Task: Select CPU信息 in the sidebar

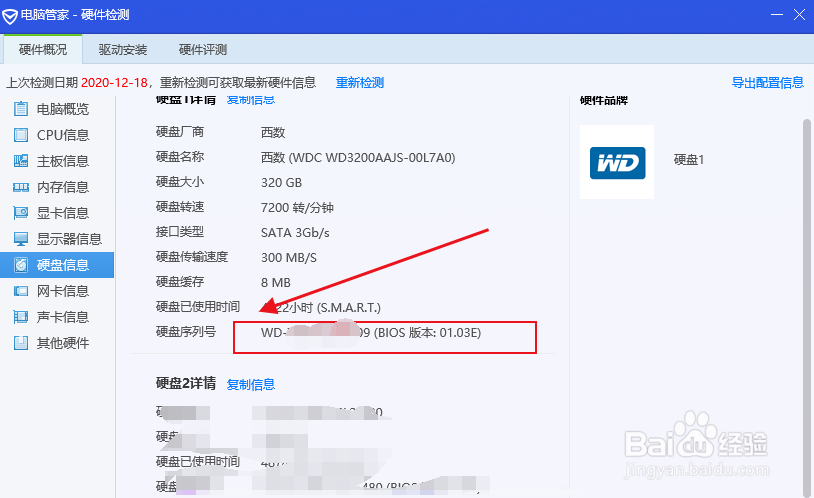Action: tap(57, 135)
